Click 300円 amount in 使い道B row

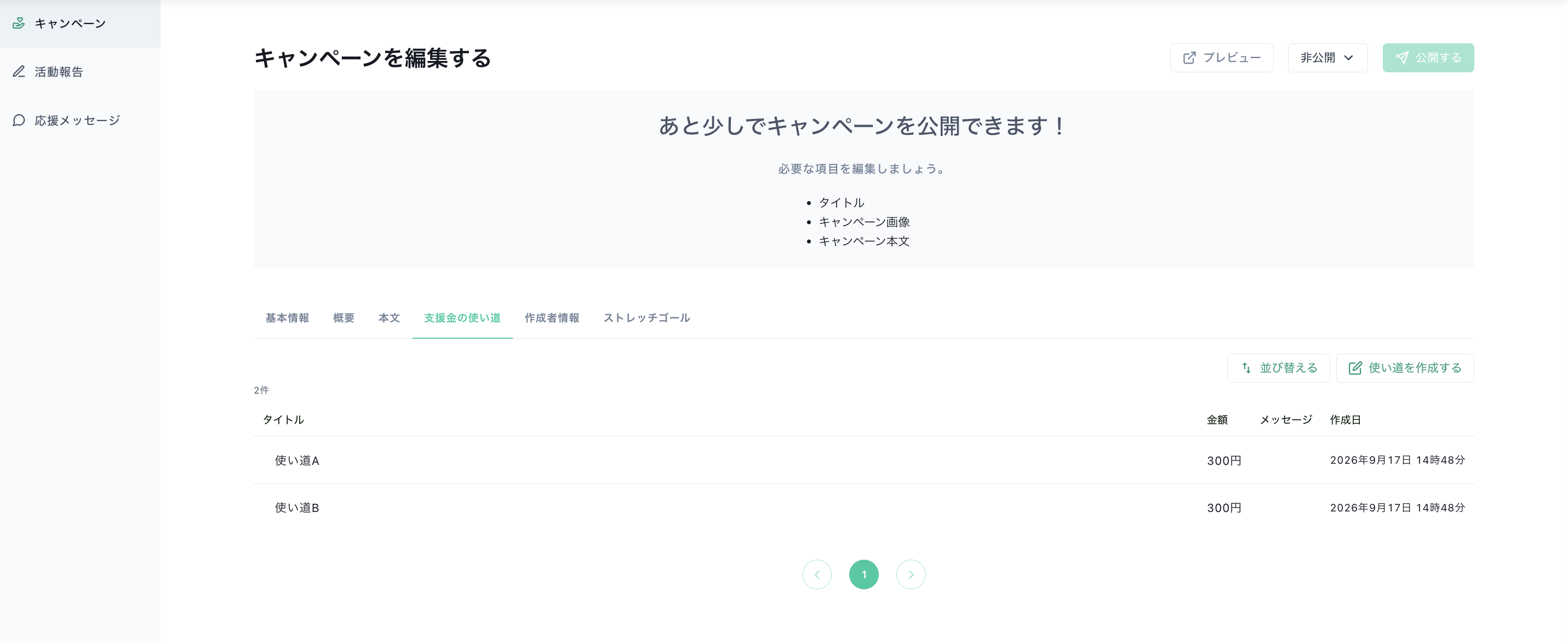coord(1224,508)
